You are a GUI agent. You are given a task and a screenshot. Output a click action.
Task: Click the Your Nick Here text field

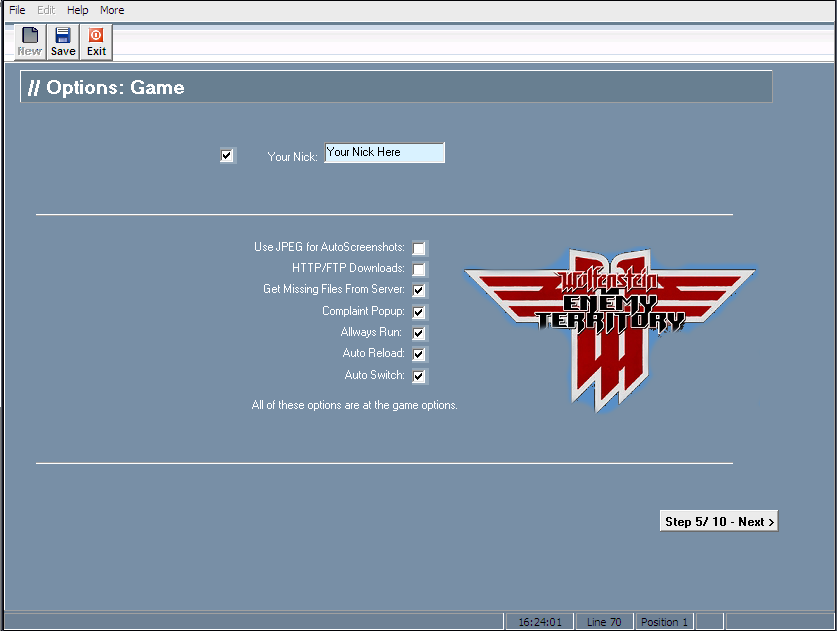click(384, 153)
